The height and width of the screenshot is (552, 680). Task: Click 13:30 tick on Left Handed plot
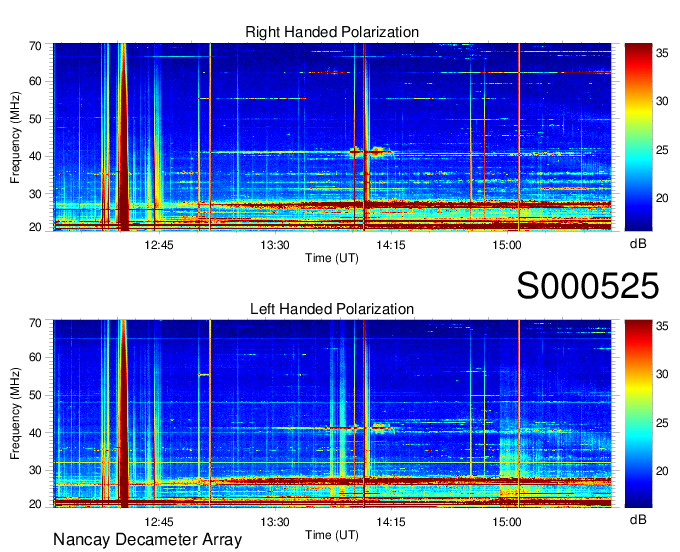point(275,522)
